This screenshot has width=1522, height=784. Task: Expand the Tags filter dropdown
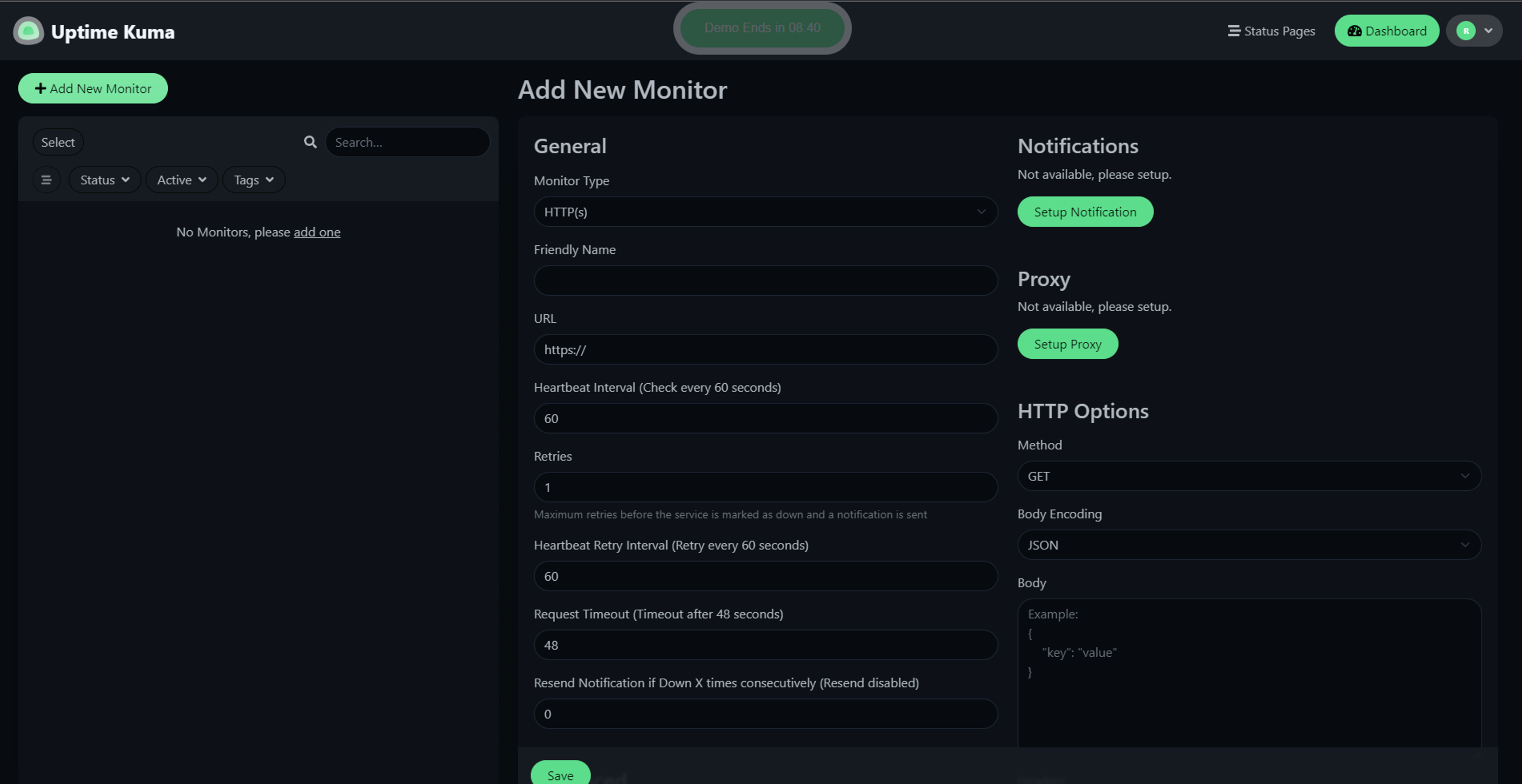[254, 180]
